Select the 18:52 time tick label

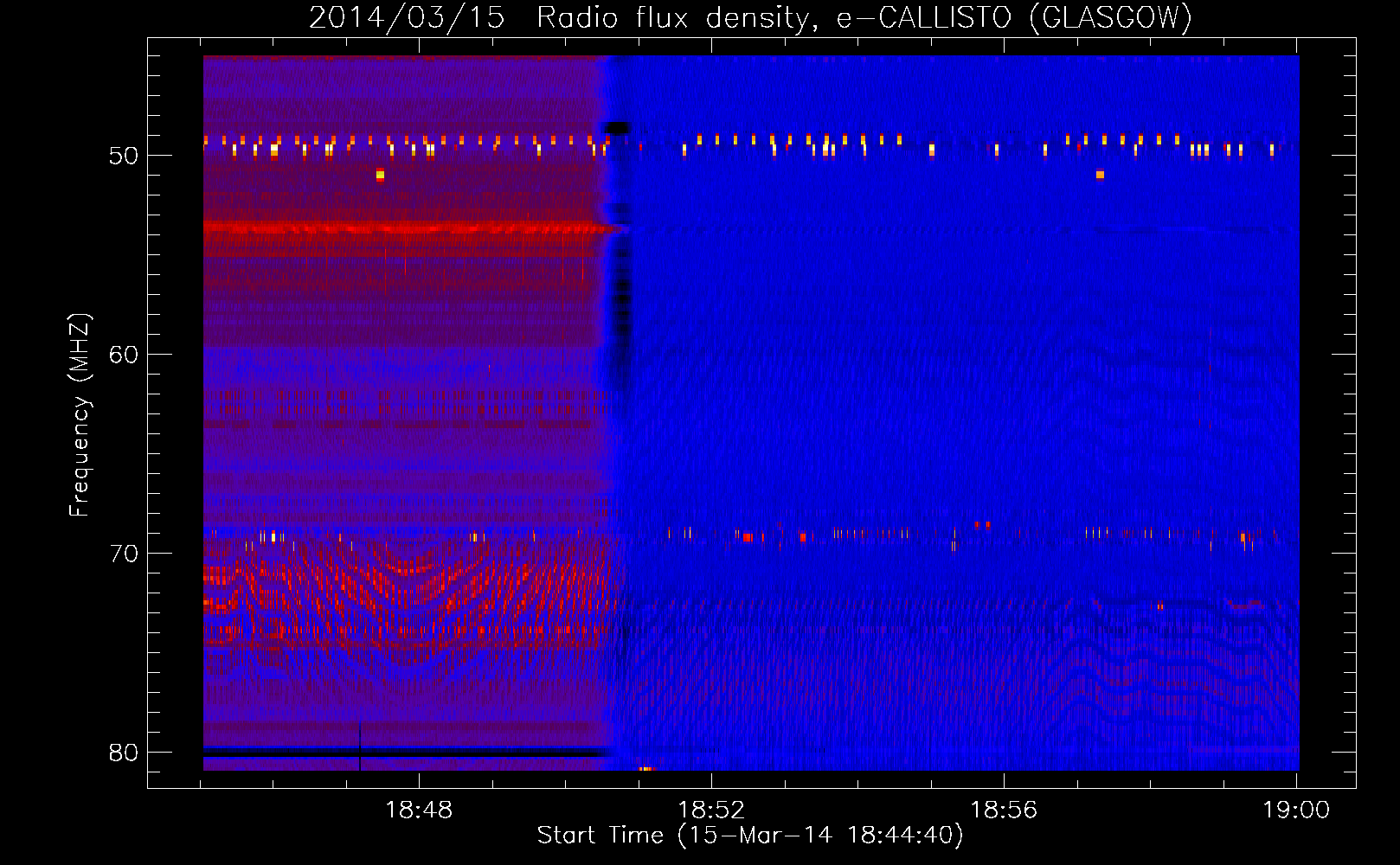[711, 810]
